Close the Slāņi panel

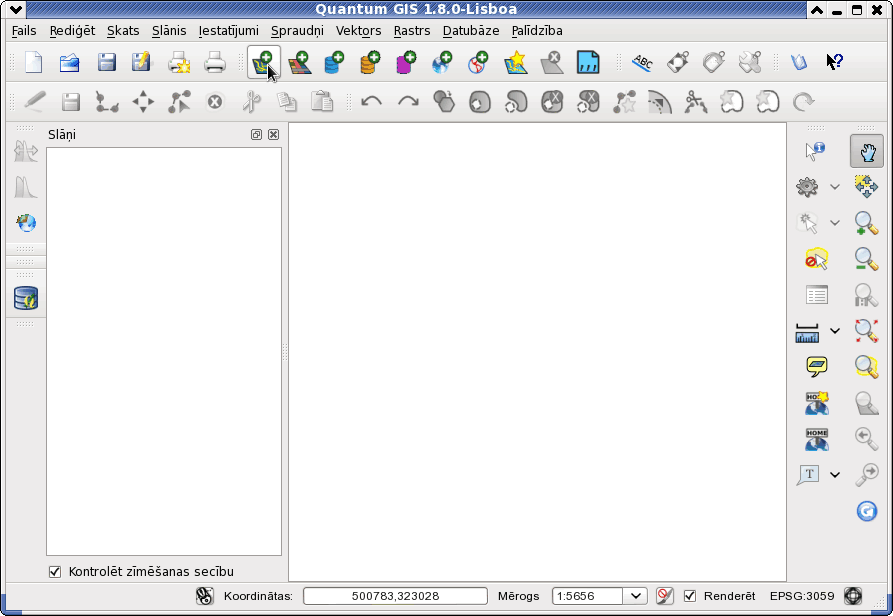click(273, 134)
